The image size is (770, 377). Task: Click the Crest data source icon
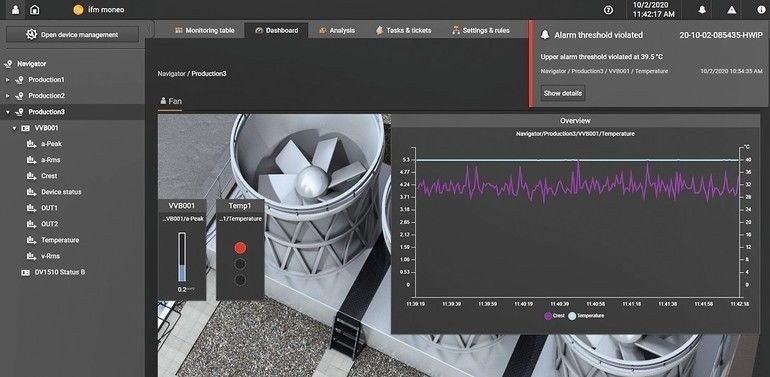32,176
